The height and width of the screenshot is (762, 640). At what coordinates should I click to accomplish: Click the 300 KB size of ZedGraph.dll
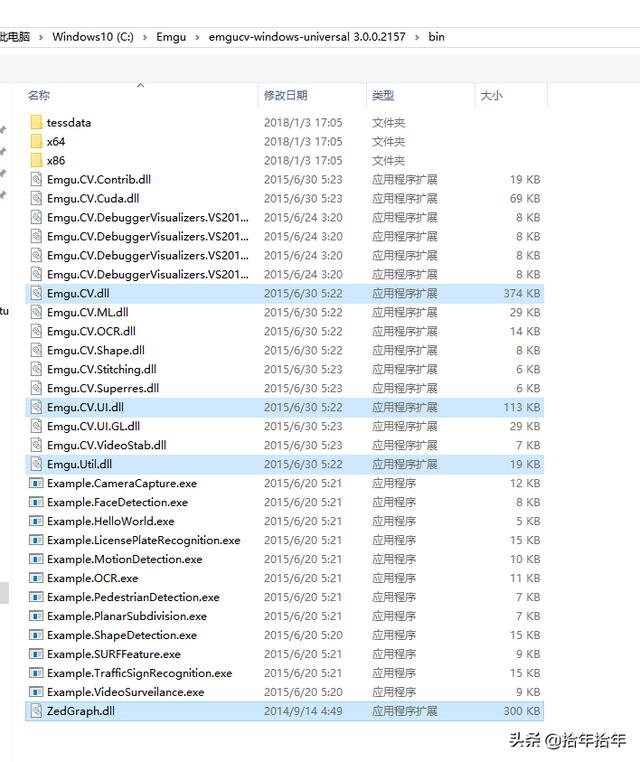coord(522,710)
